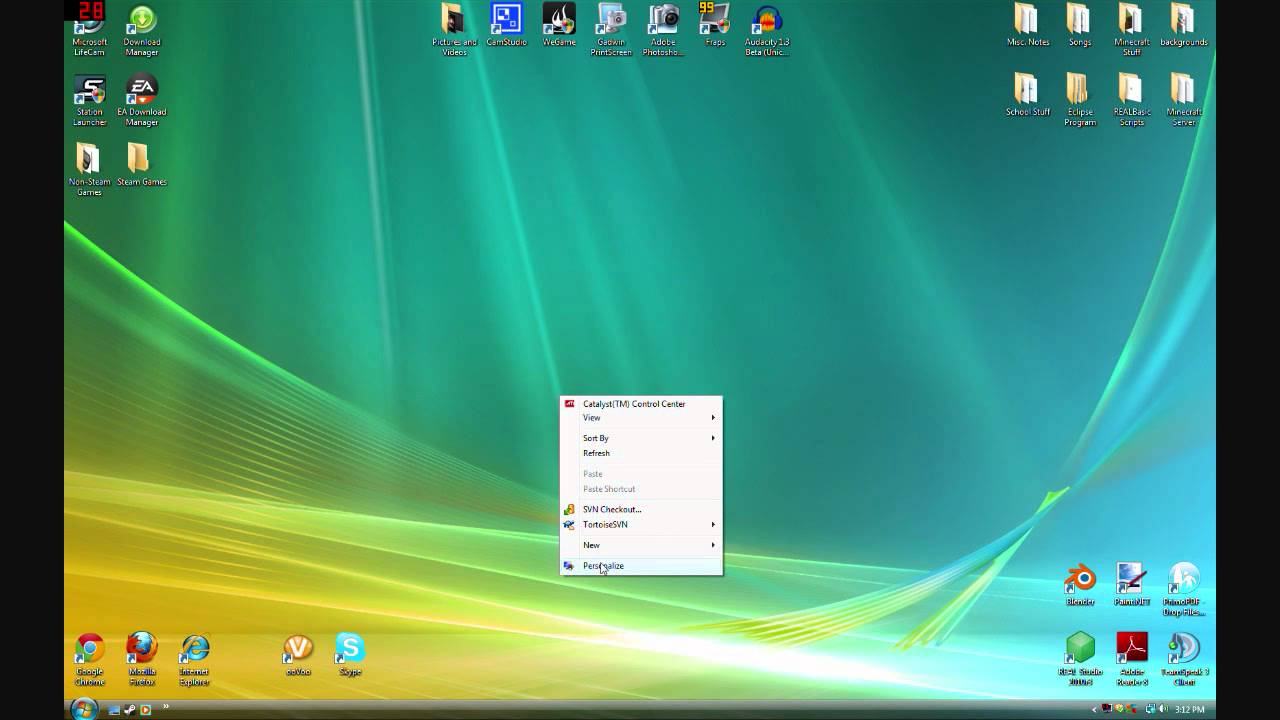The height and width of the screenshot is (720, 1280).
Task: Select the WeGame desktop shortcut
Action: [x=559, y=25]
